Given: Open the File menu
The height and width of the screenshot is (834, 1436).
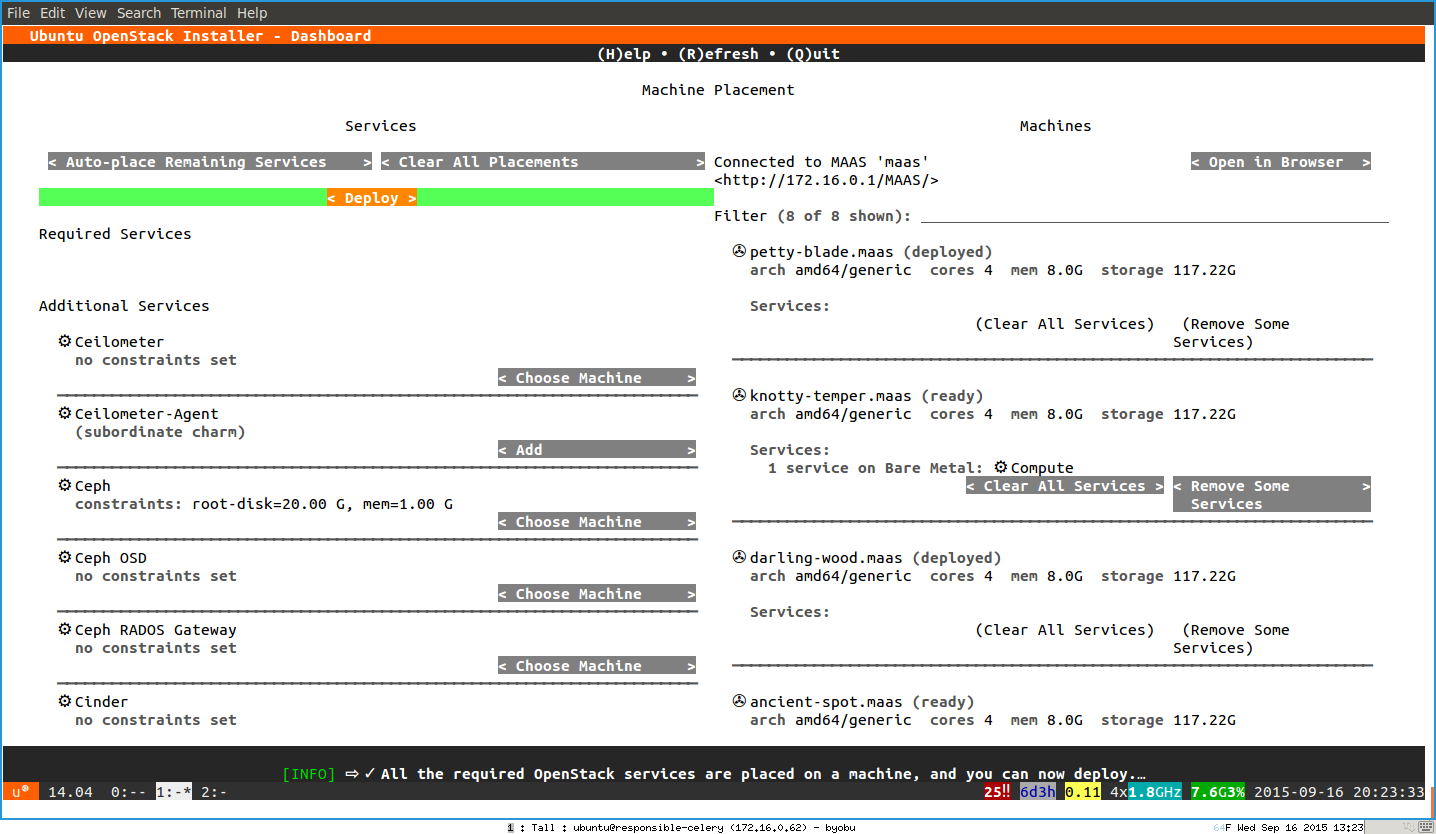Looking at the screenshot, I should pyautogui.click(x=18, y=13).
